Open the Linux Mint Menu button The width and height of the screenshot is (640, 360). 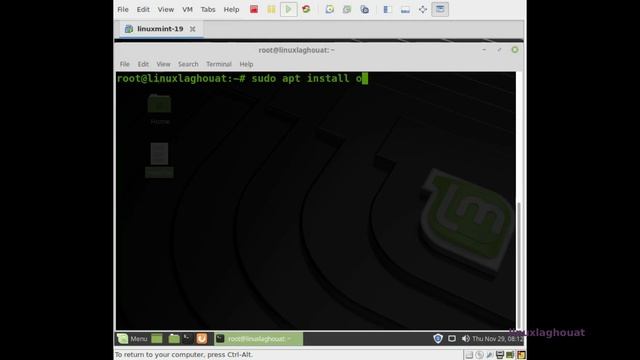(x=132, y=338)
